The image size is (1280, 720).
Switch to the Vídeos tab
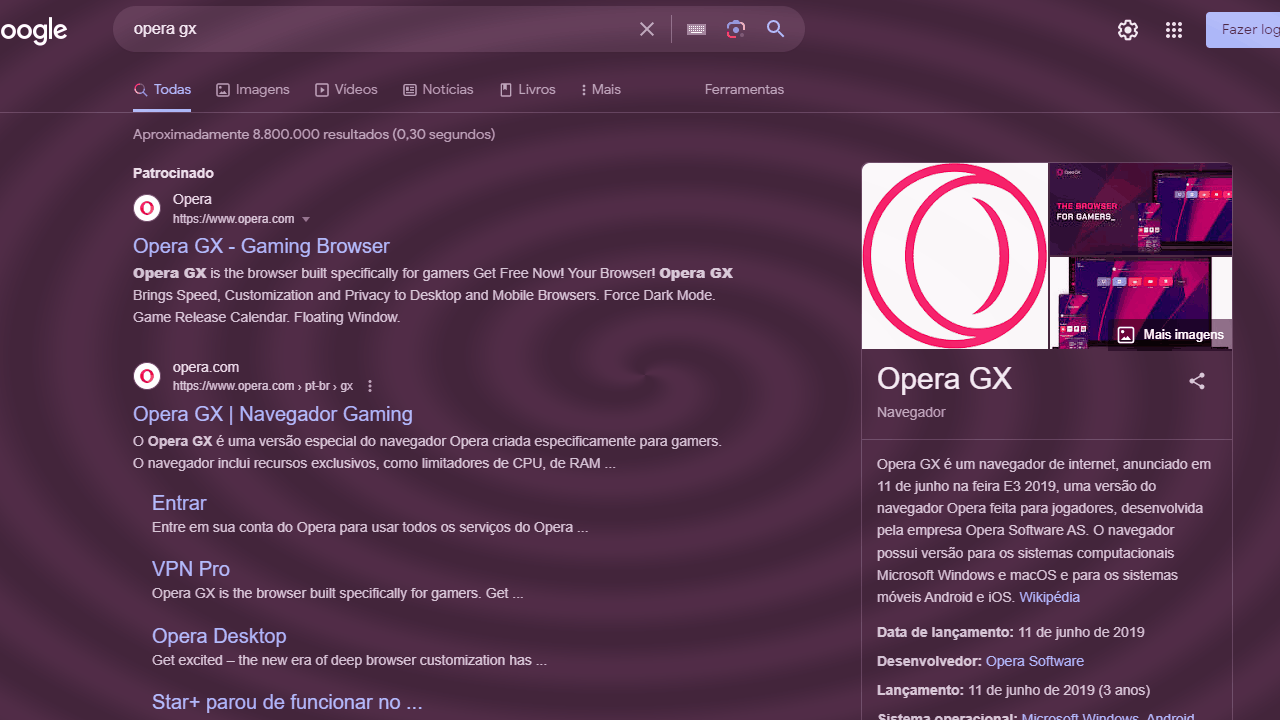(x=346, y=89)
